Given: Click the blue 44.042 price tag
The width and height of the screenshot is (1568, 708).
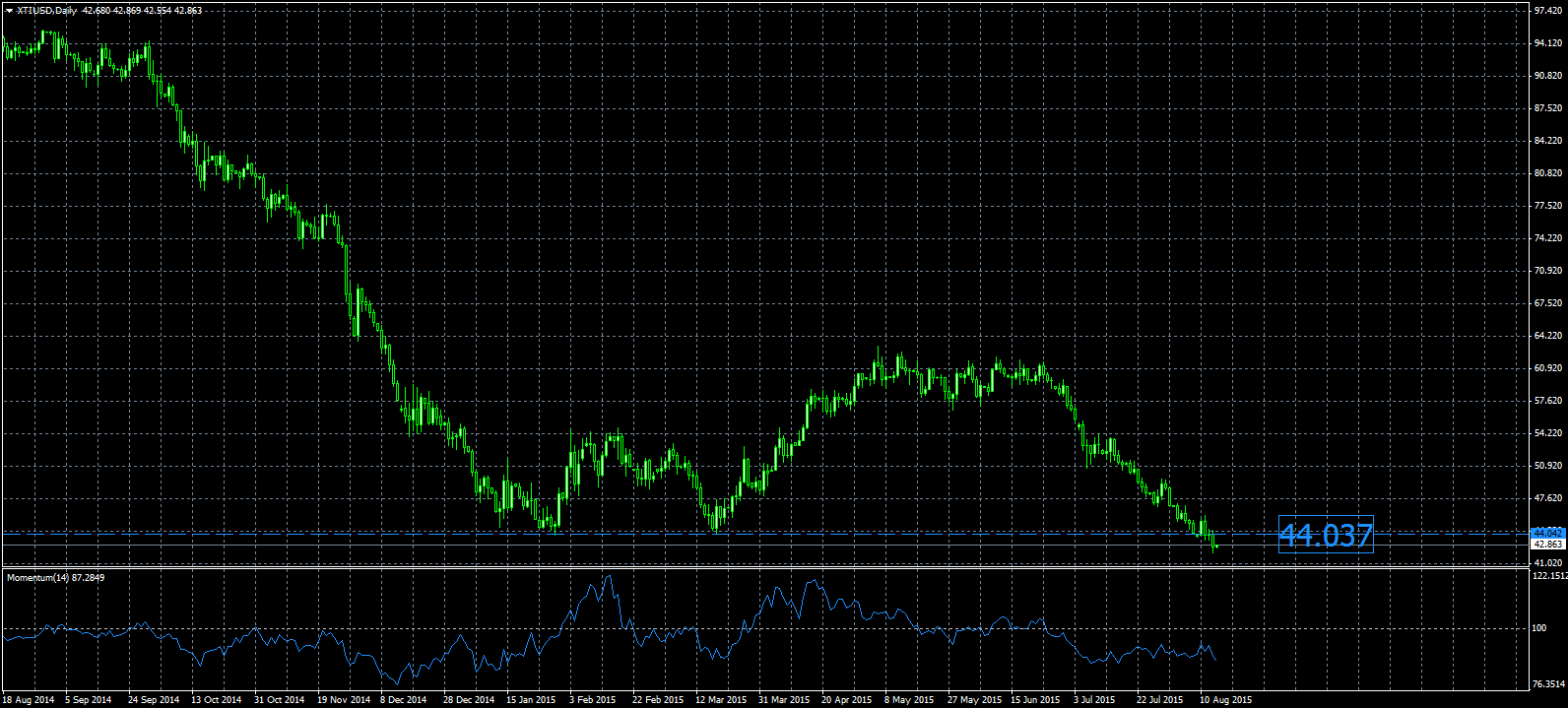Looking at the screenshot, I should point(1547,533).
